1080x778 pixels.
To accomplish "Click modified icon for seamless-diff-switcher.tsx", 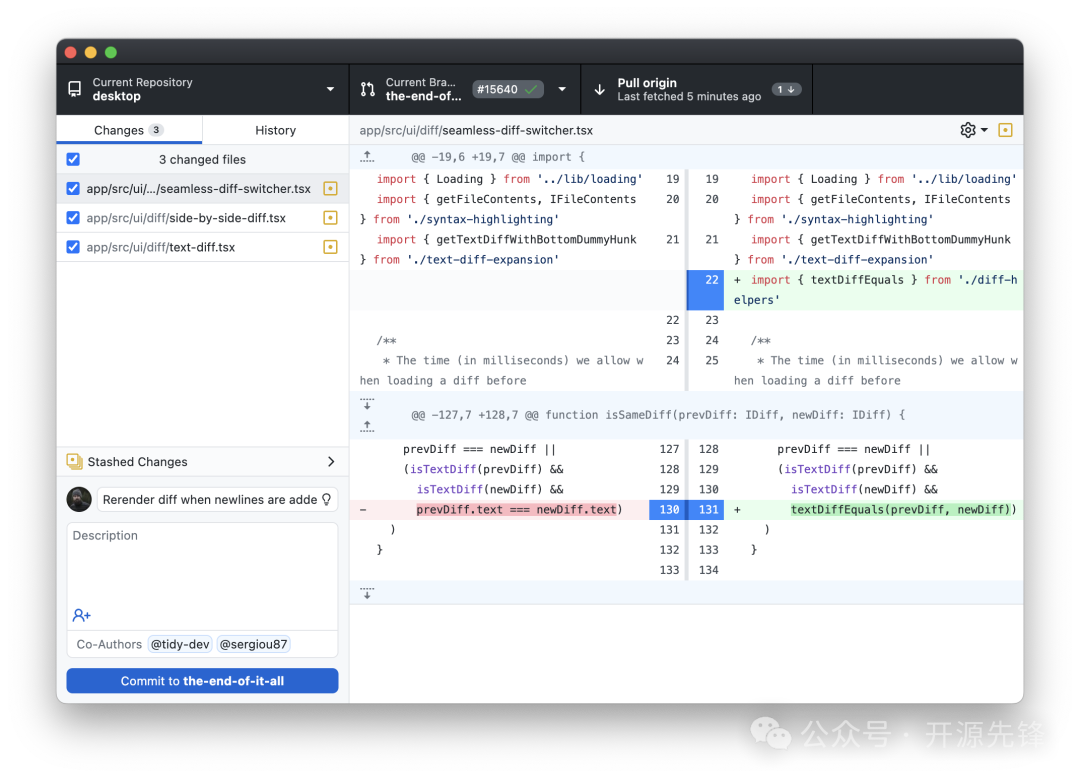I will tap(331, 189).
